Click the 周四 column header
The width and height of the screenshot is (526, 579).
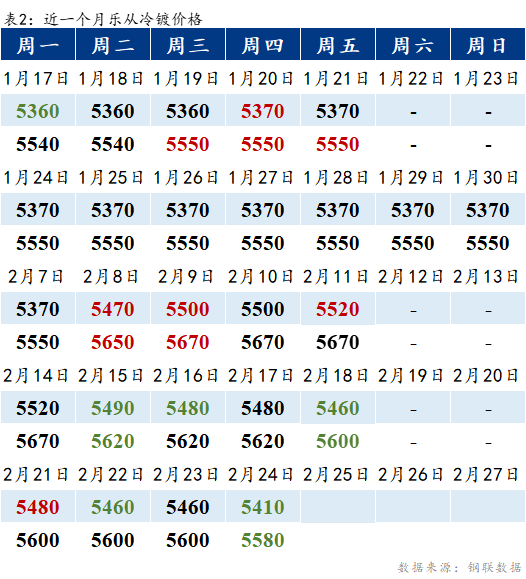(263, 44)
